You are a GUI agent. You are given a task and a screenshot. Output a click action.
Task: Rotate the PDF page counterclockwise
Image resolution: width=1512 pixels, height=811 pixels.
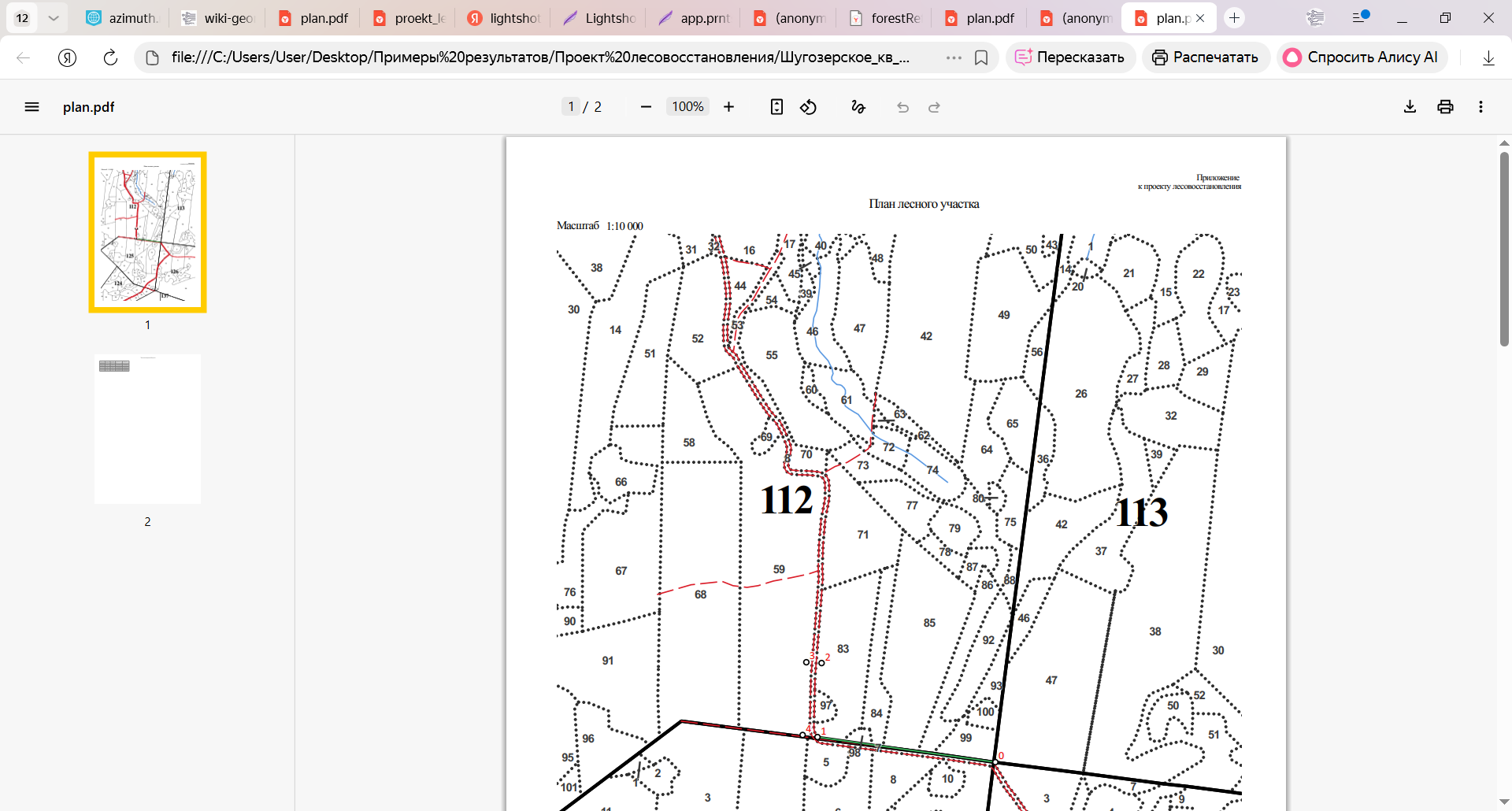click(809, 107)
